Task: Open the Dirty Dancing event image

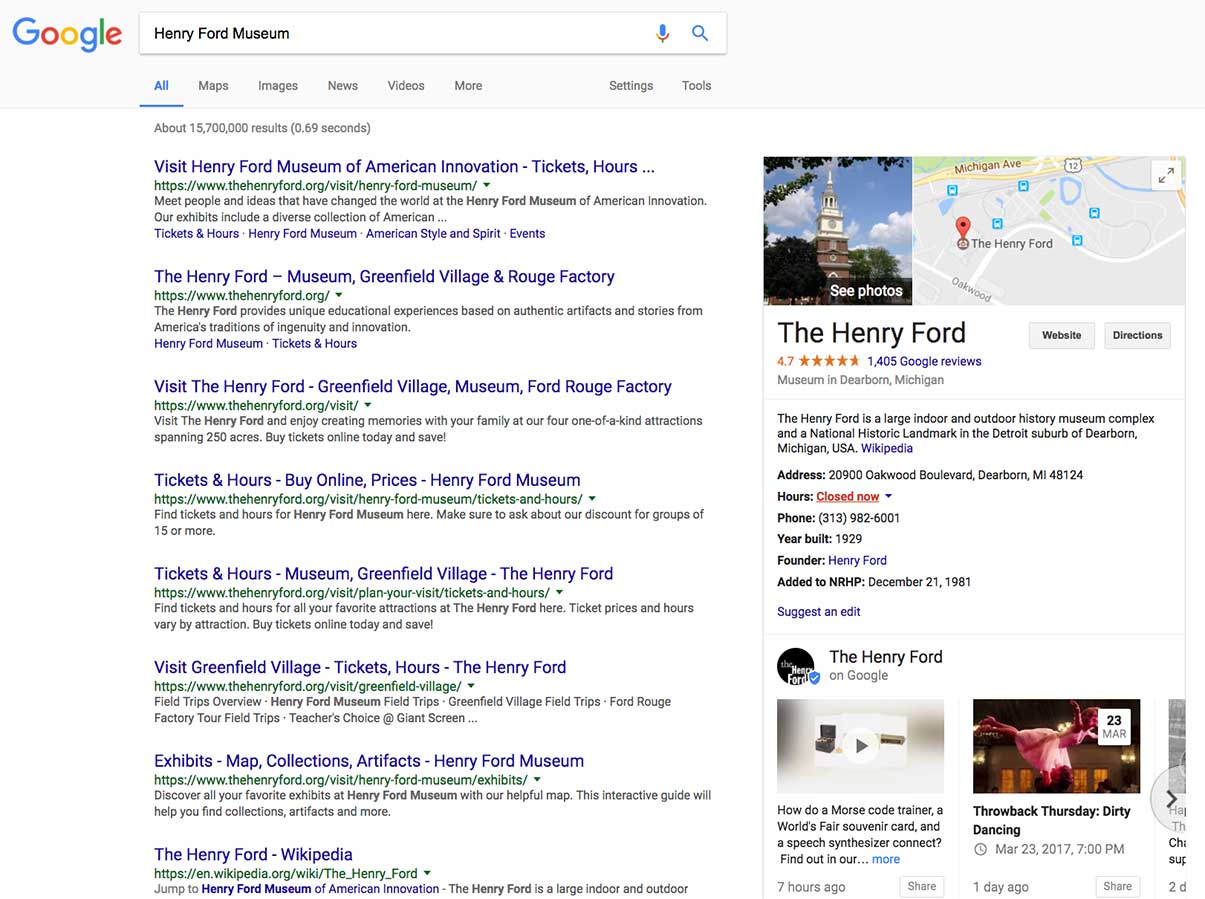Action: (1056, 746)
